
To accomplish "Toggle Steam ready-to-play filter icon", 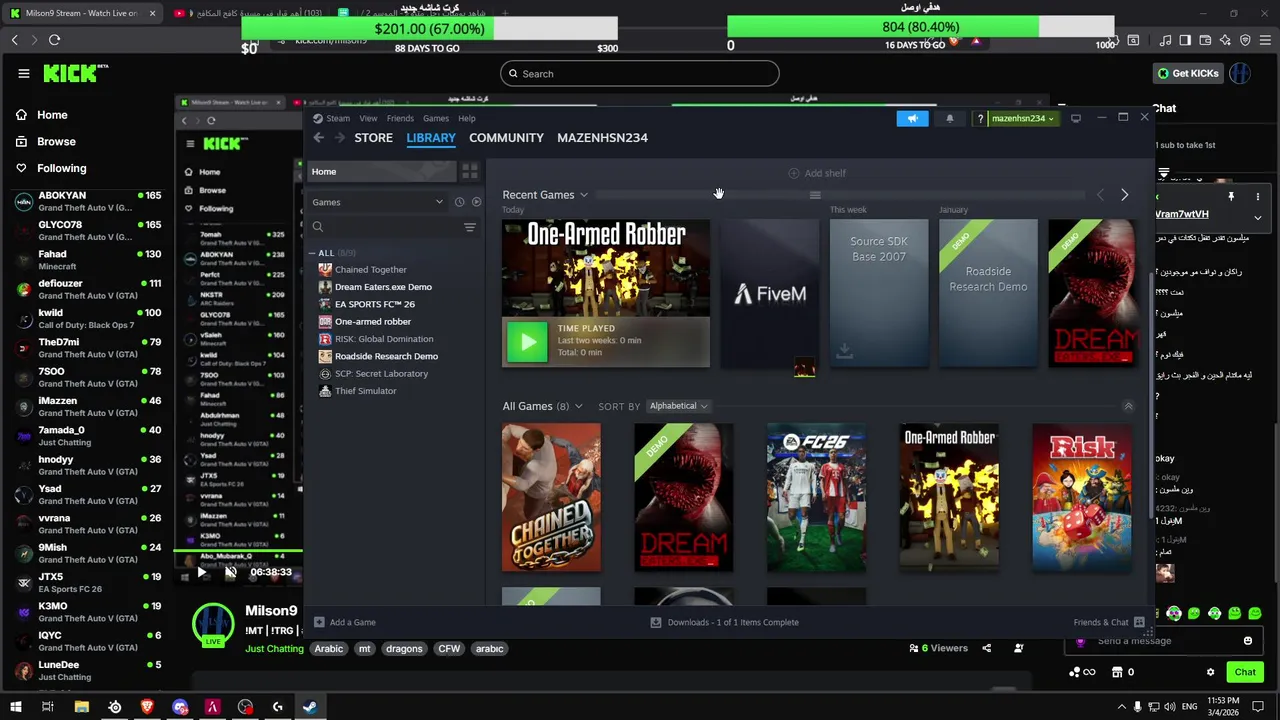I will pyautogui.click(x=476, y=202).
